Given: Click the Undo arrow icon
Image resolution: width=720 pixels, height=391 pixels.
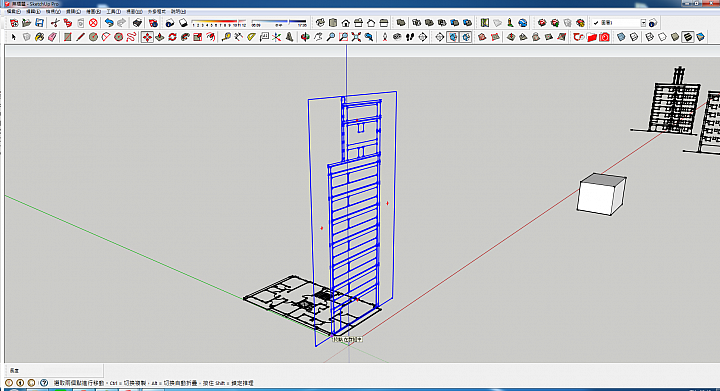Looking at the screenshot, I should pos(109,22).
